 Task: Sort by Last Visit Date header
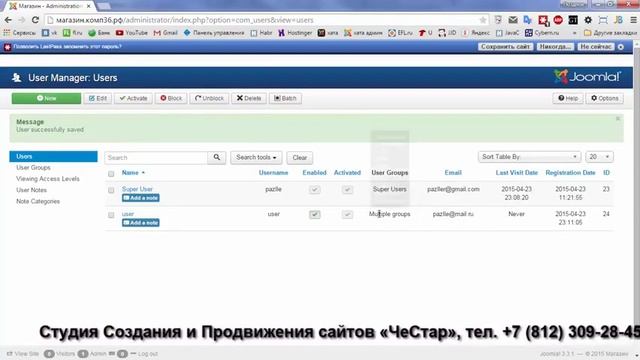coord(516,173)
